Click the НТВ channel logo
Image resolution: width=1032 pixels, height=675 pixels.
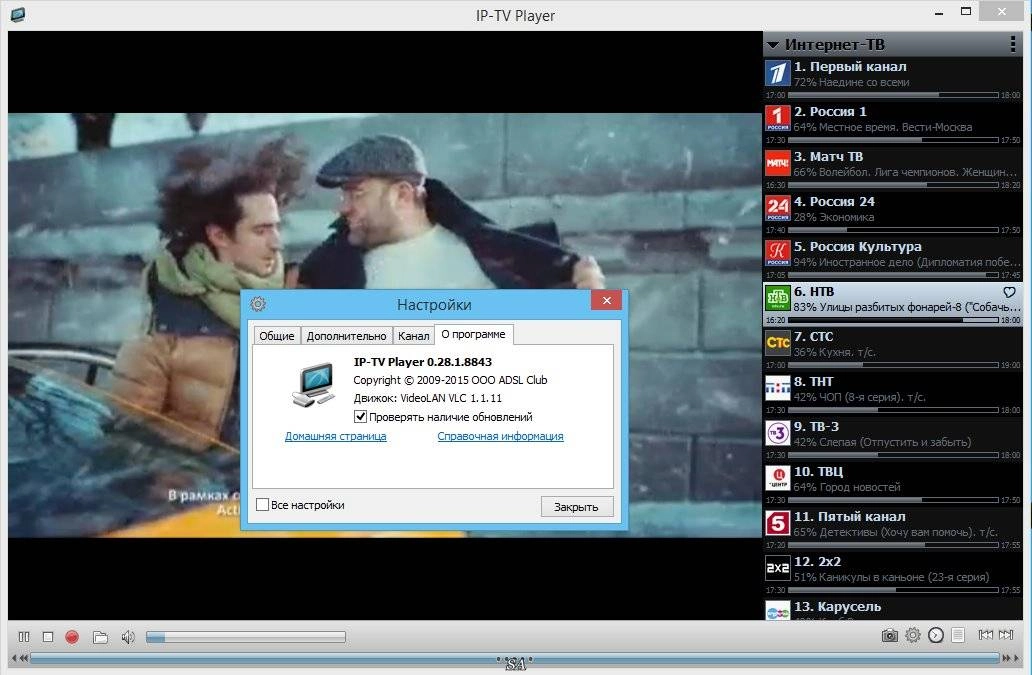pos(778,298)
